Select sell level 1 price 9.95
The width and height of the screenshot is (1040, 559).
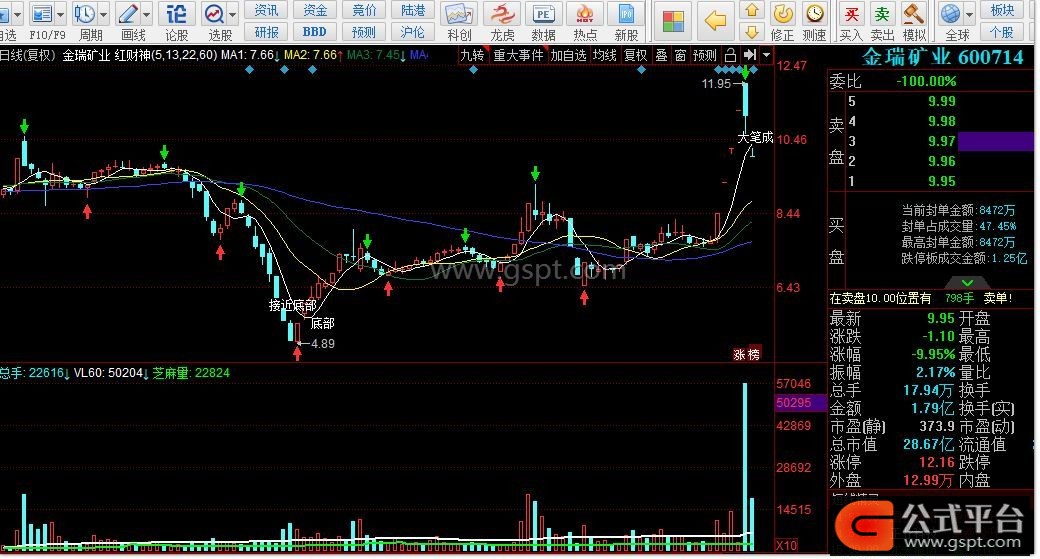pos(941,181)
